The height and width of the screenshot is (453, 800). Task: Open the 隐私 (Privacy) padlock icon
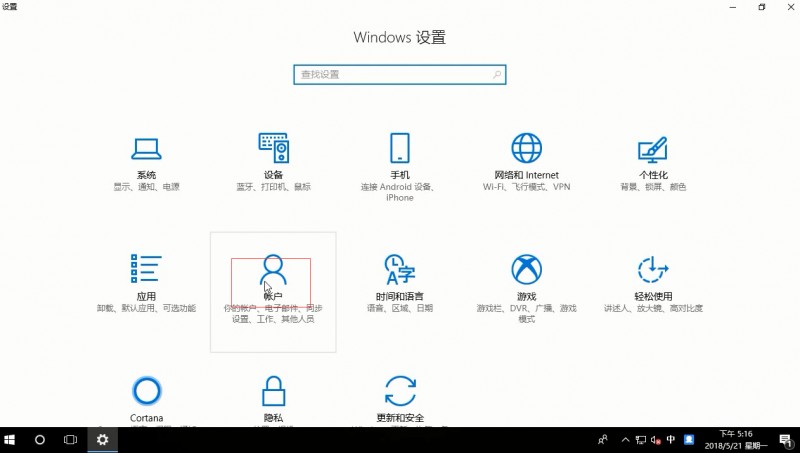pyautogui.click(x=273, y=391)
